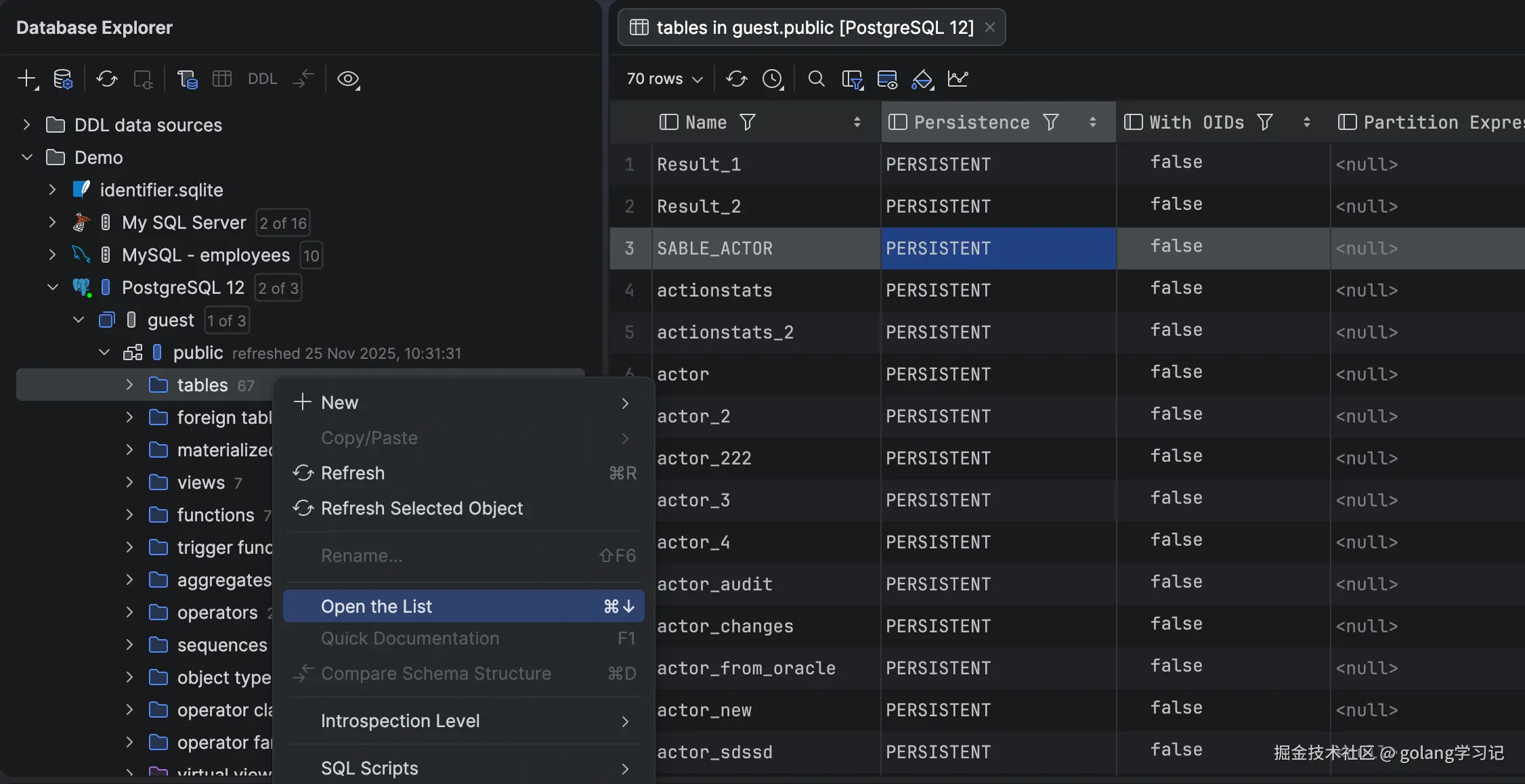
Task: Collapse the PostgreSQL 12 tree node
Action: 53,288
